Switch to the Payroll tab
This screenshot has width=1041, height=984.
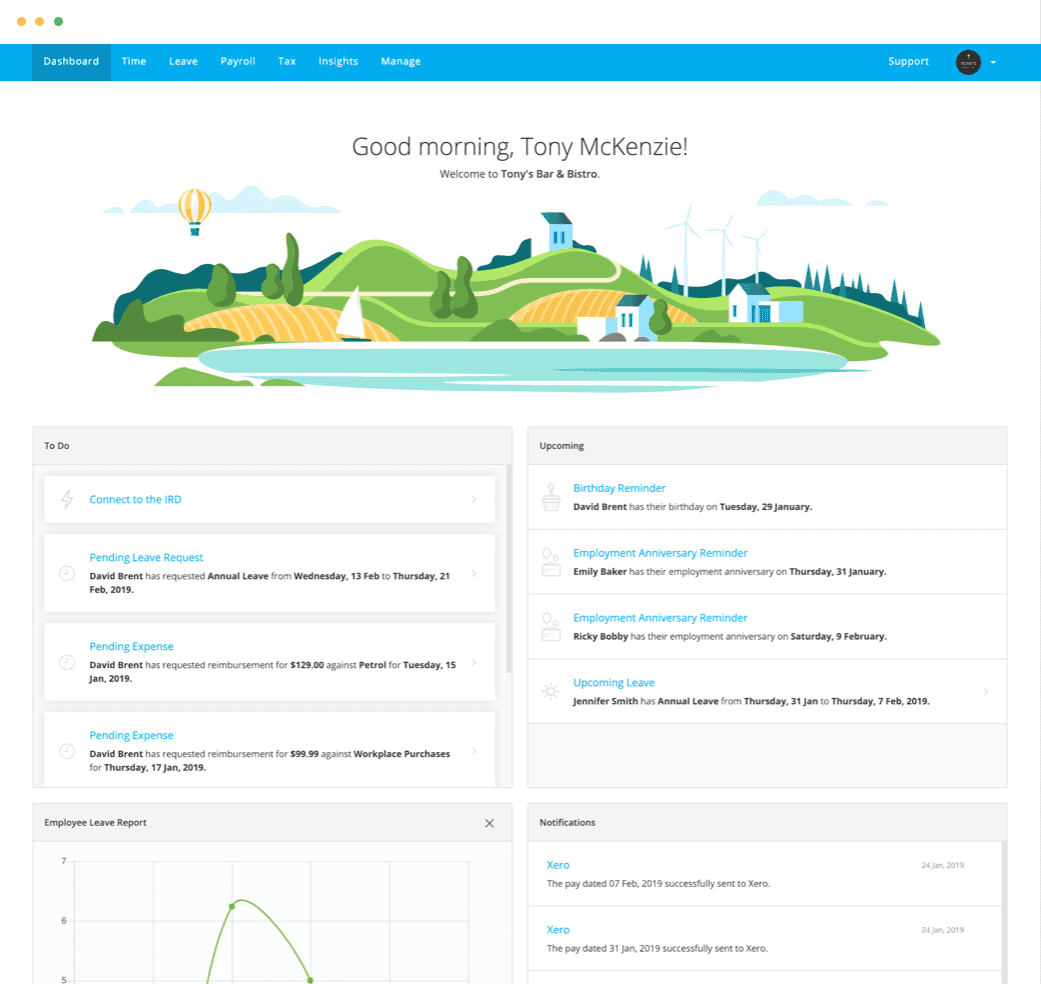pyautogui.click(x=238, y=61)
